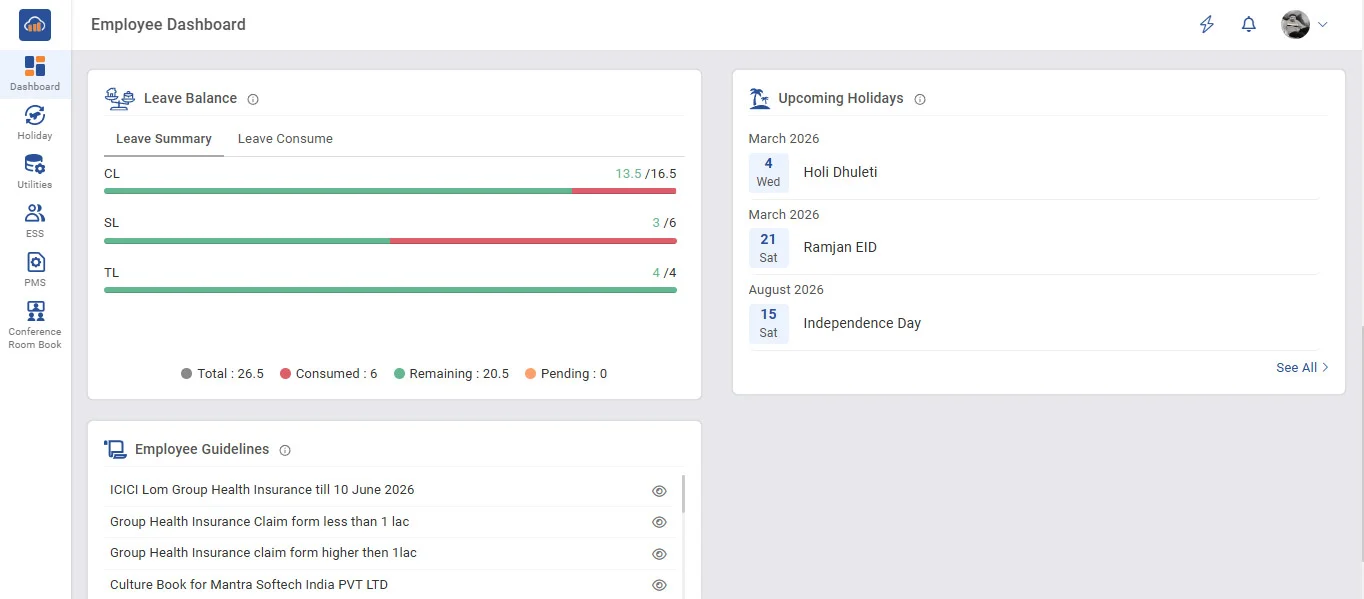Open the profile avatar menu

1295,25
